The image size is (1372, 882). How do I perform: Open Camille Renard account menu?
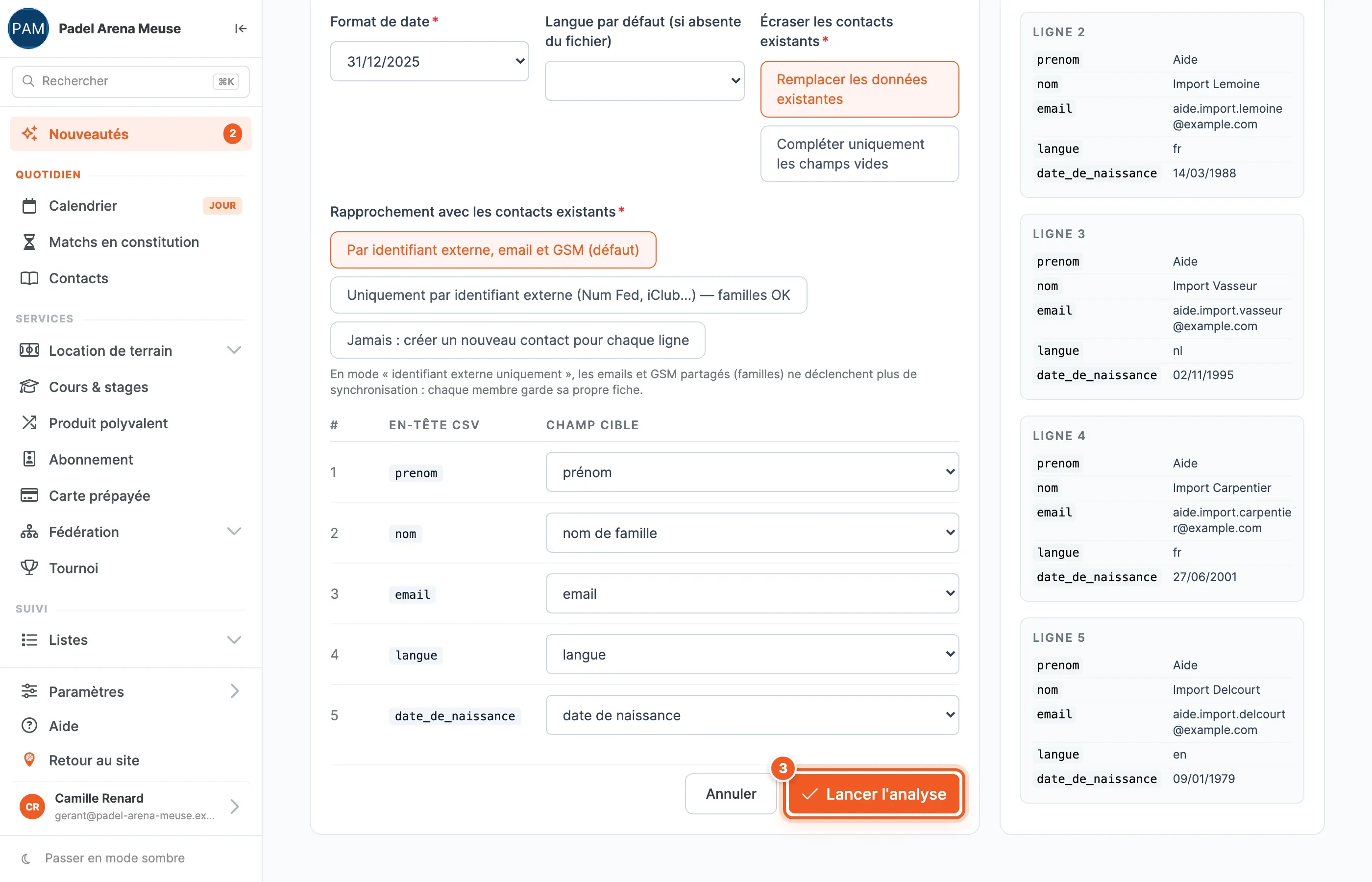pos(130,807)
